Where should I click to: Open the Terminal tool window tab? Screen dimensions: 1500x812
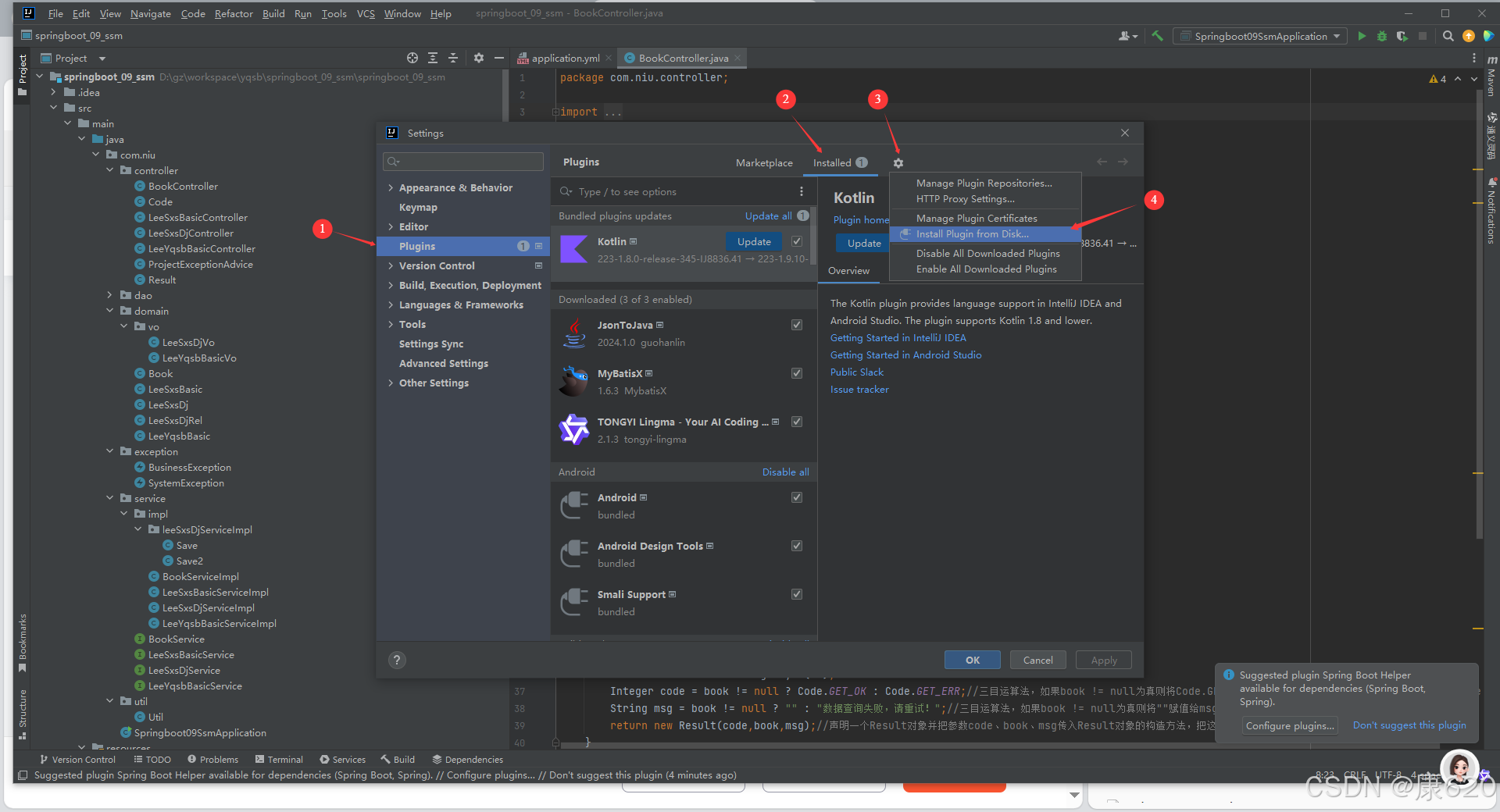point(279,760)
